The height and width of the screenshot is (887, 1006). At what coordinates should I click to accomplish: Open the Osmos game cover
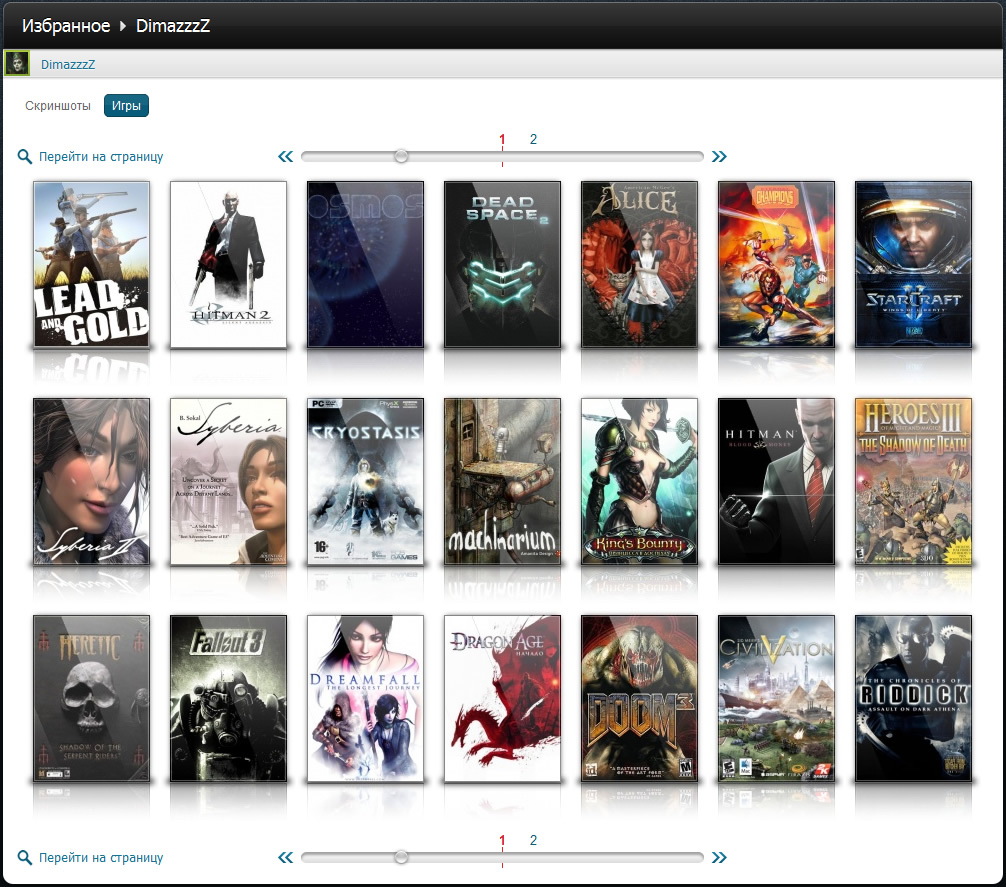point(365,264)
